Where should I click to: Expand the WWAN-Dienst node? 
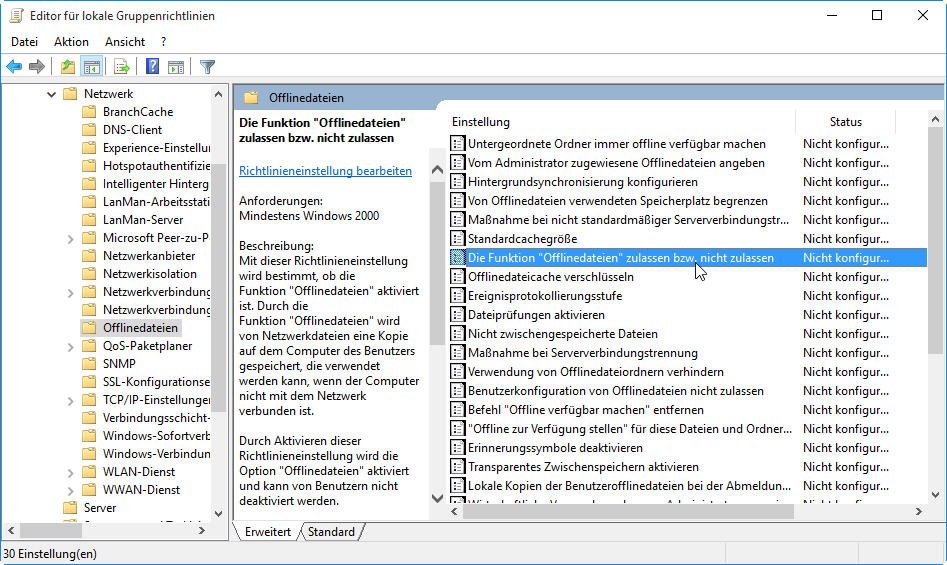tap(71, 490)
